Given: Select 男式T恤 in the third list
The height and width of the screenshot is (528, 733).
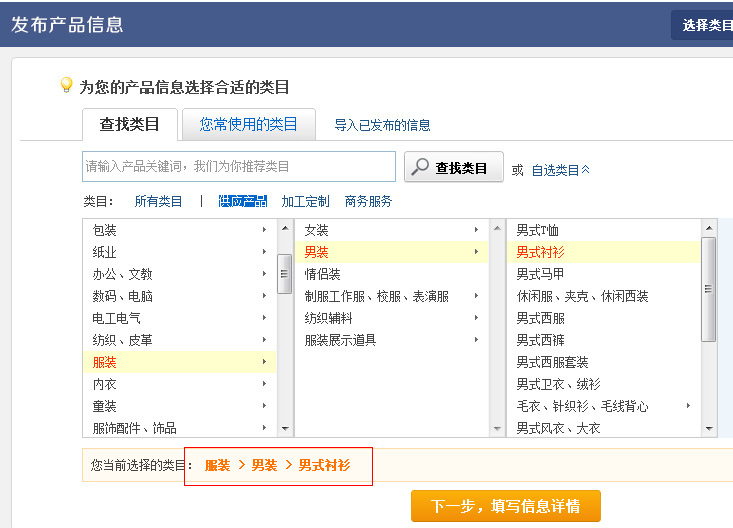Looking at the screenshot, I should coord(604,230).
